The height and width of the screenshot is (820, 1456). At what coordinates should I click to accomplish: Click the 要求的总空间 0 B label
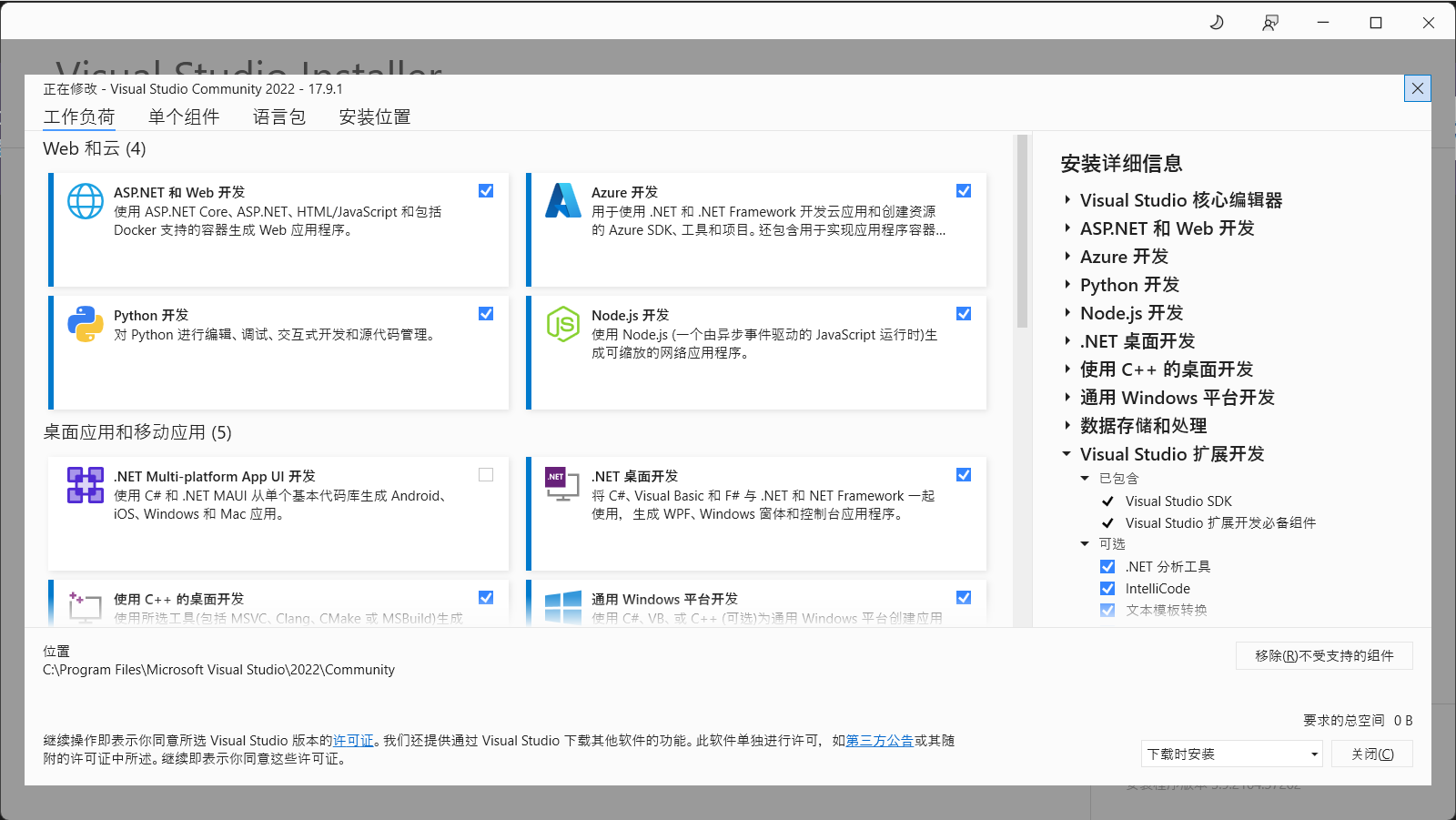(x=1358, y=721)
